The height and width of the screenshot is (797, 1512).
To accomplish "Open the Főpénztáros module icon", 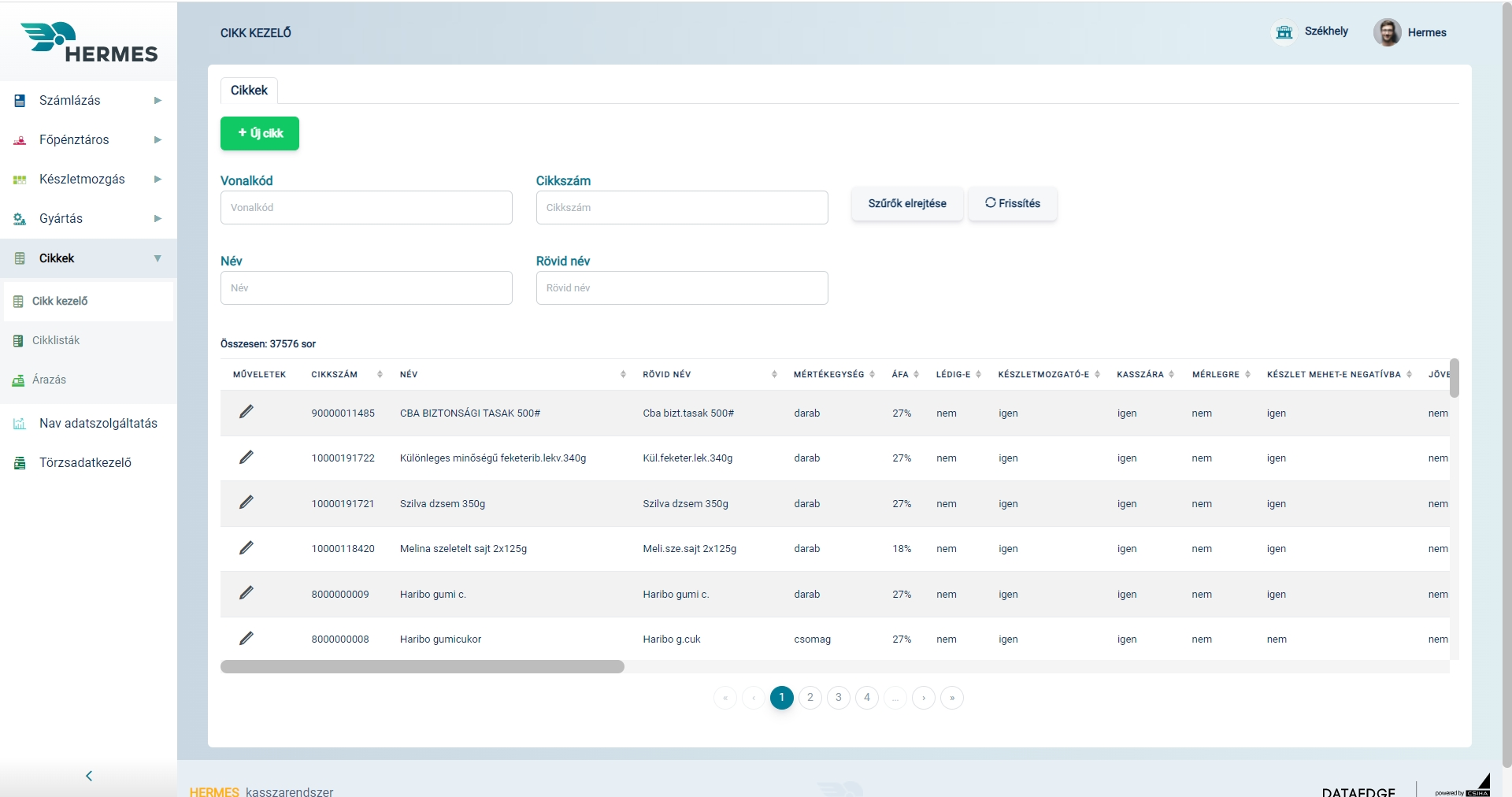I will 20,139.
